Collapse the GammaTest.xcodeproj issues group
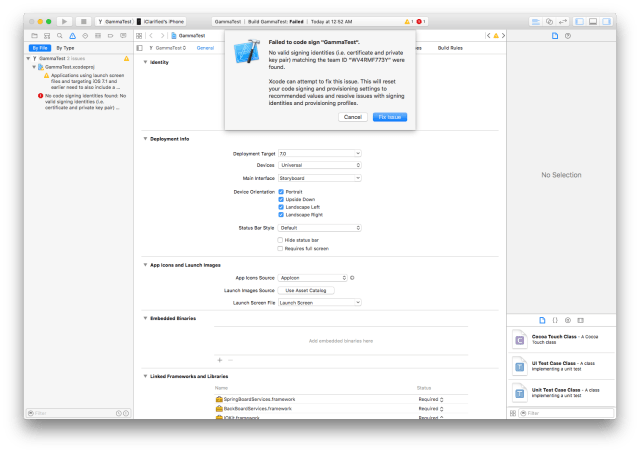Image resolution: width=640 pixels, height=453 pixels. (x=34, y=67)
